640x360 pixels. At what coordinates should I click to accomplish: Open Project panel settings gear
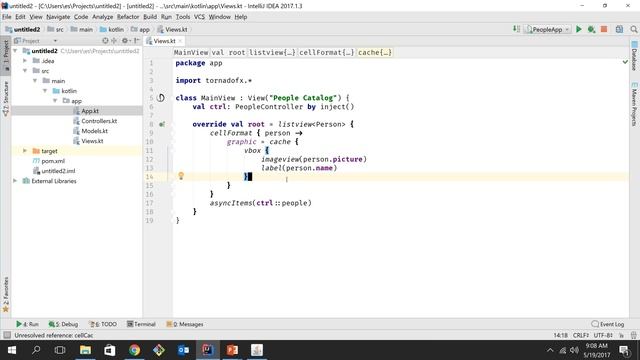(x=125, y=41)
